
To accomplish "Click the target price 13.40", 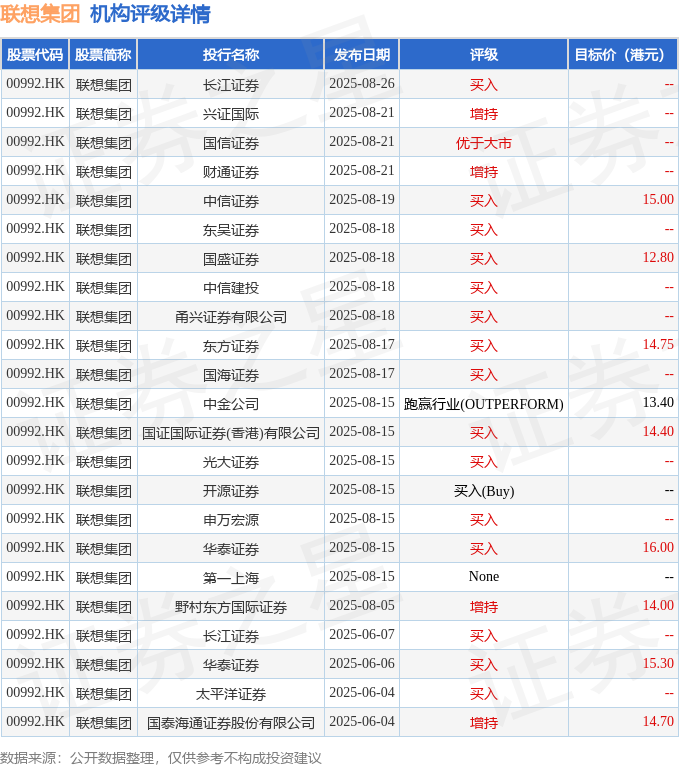I will pyautogui.click(x=658, y=403).
